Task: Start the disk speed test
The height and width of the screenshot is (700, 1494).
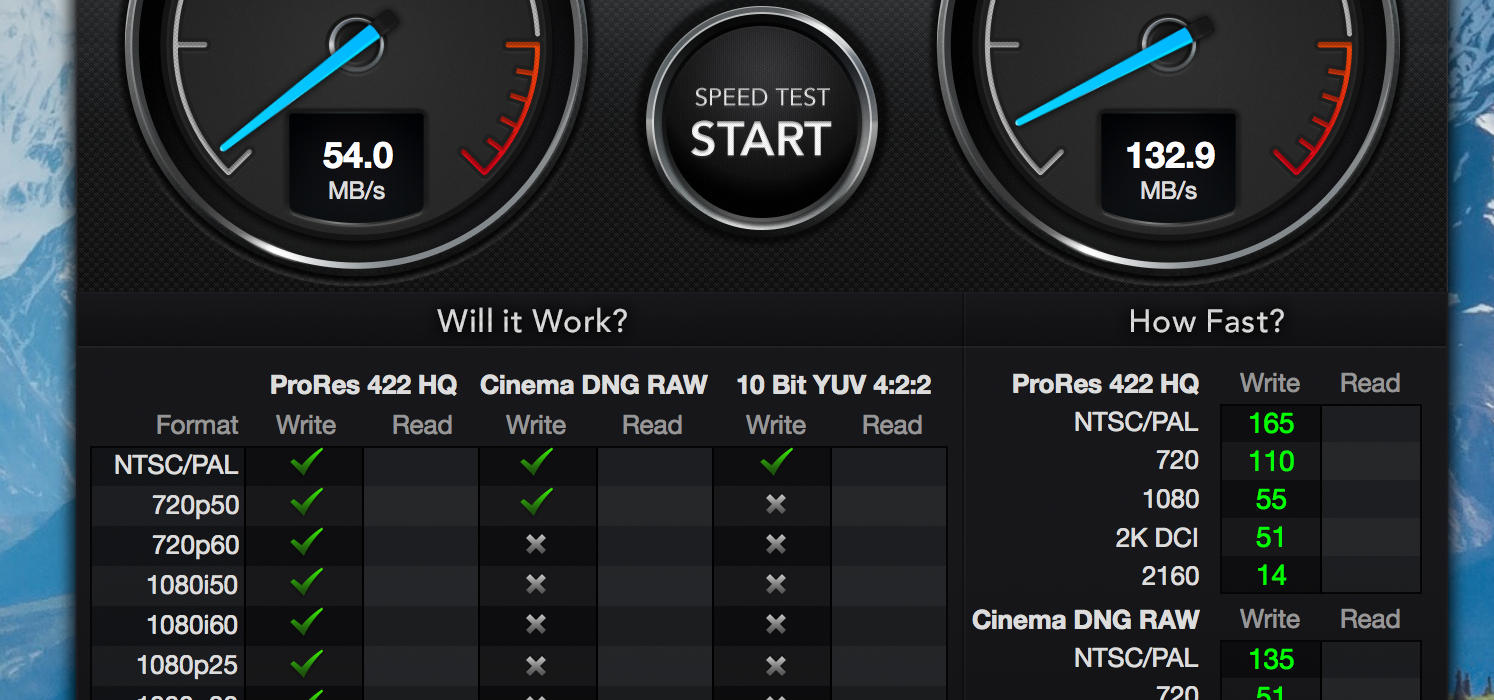Action: click(762, 117)
